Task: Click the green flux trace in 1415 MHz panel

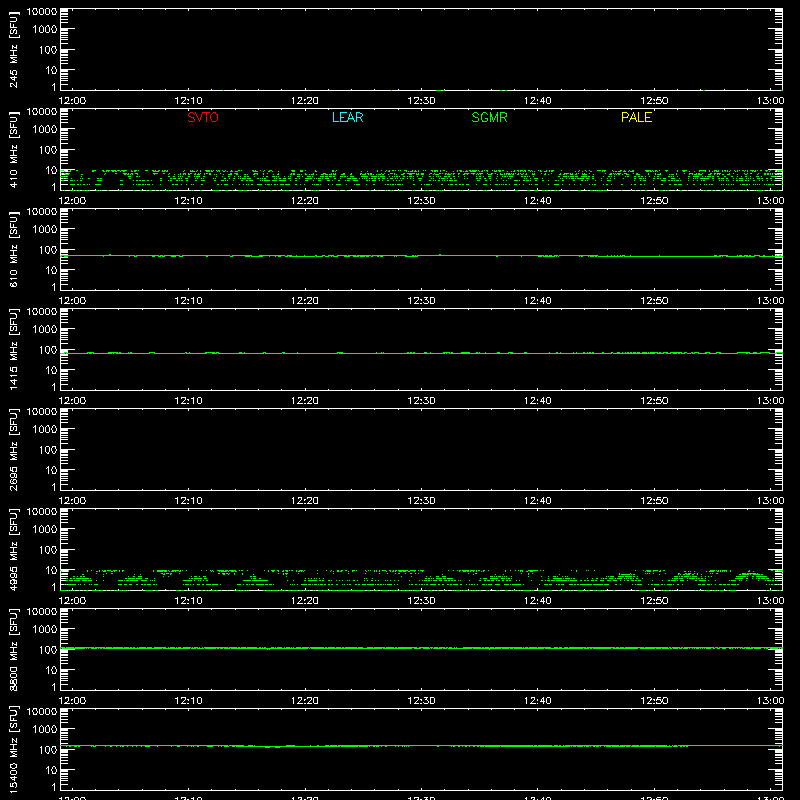Action: point(421,353)
